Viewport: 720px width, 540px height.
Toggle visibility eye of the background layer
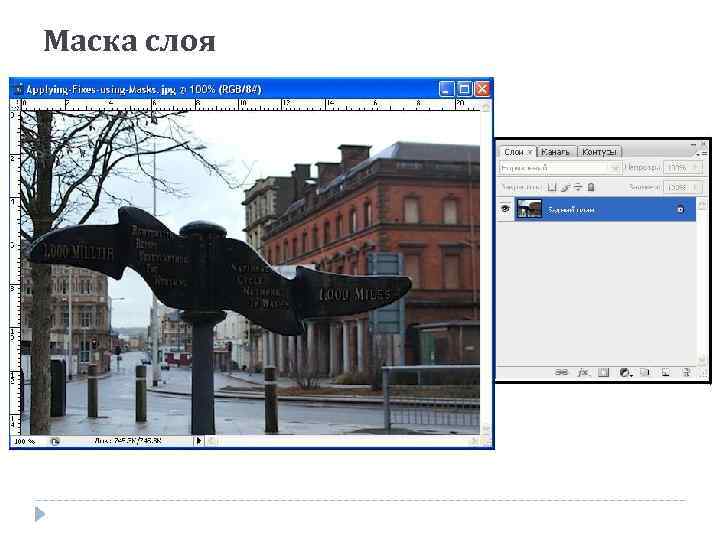coord(505,209)
